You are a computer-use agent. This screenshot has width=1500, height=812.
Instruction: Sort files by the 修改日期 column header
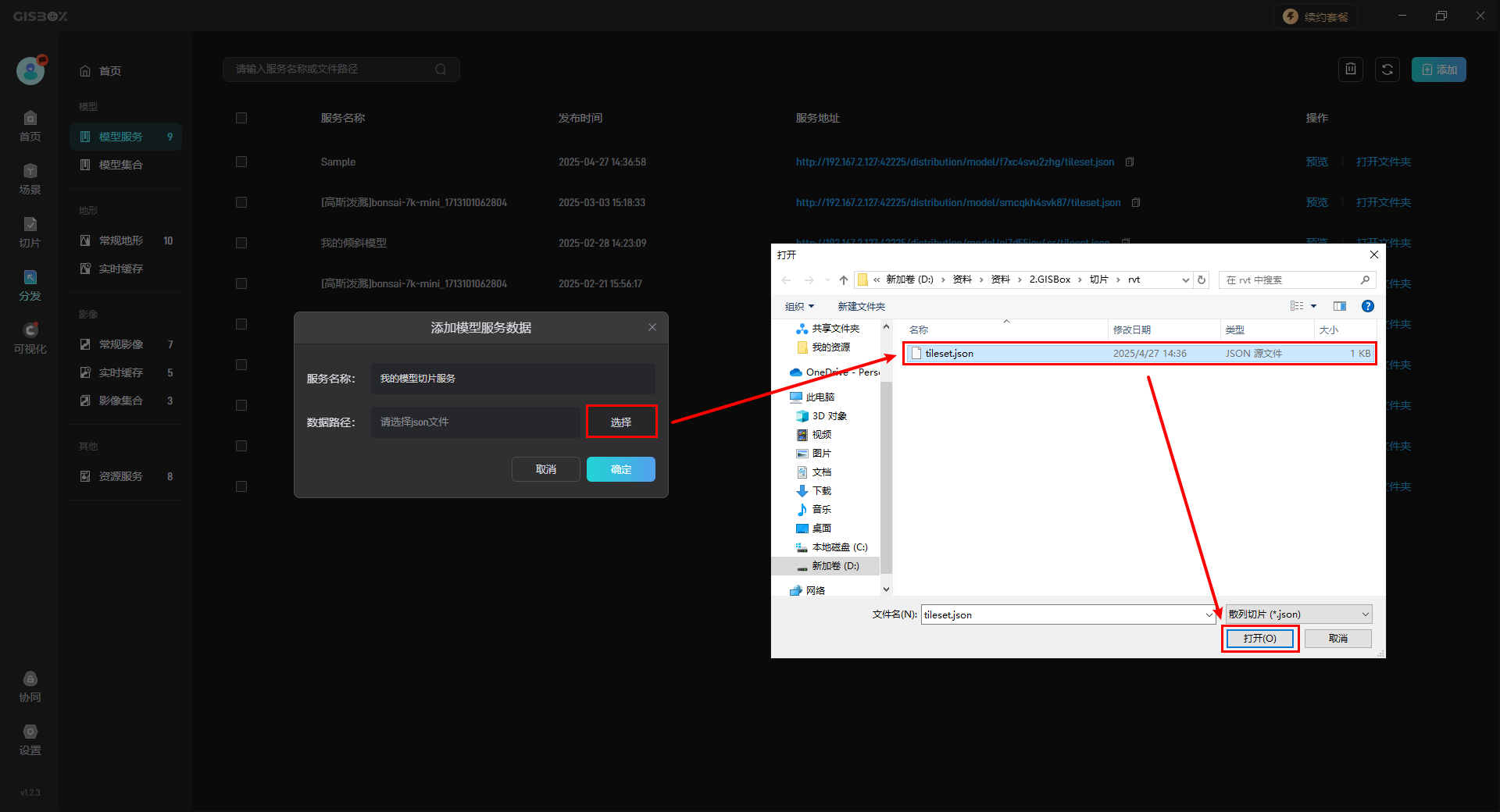pos(1164,329)
